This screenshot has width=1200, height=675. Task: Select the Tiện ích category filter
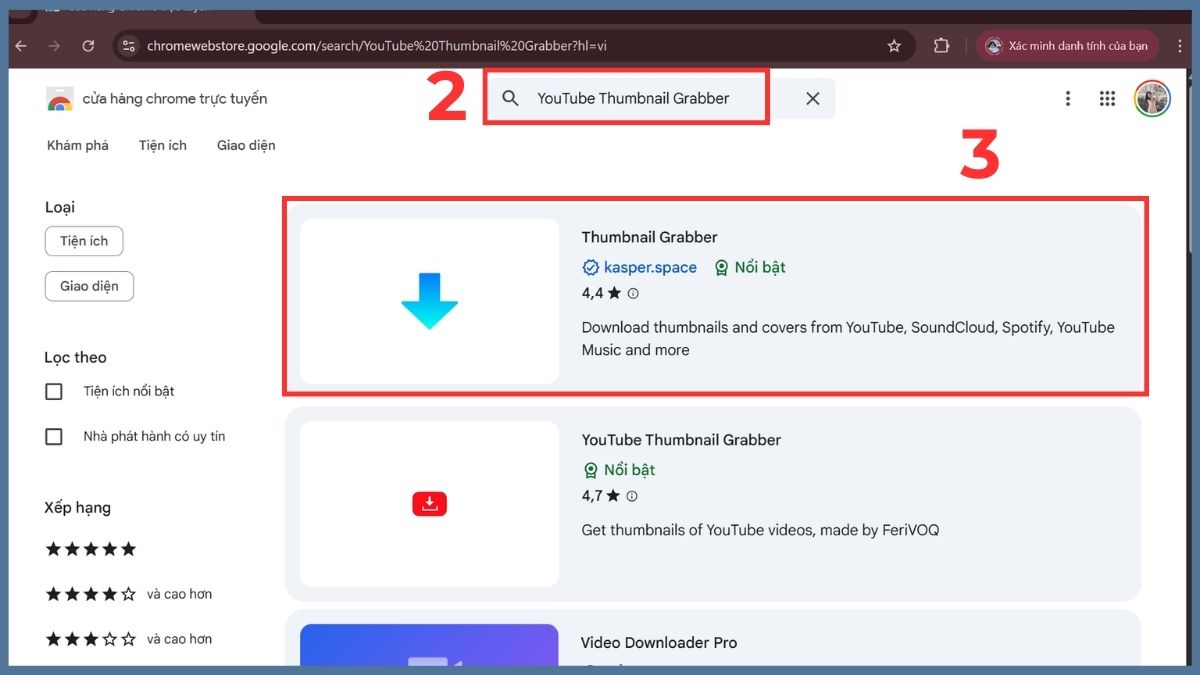pos(84,241)
